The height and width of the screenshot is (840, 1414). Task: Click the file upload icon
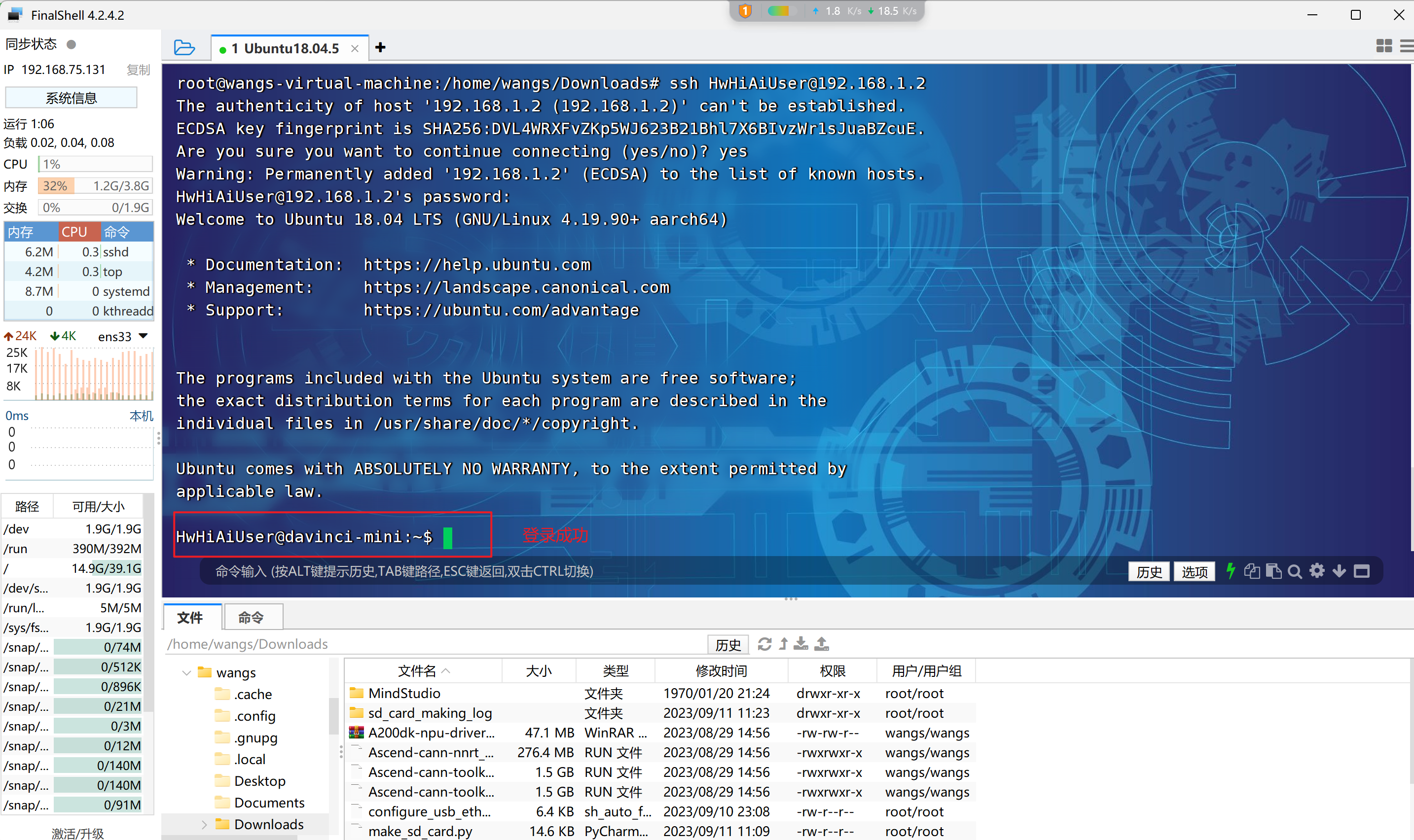822,644
